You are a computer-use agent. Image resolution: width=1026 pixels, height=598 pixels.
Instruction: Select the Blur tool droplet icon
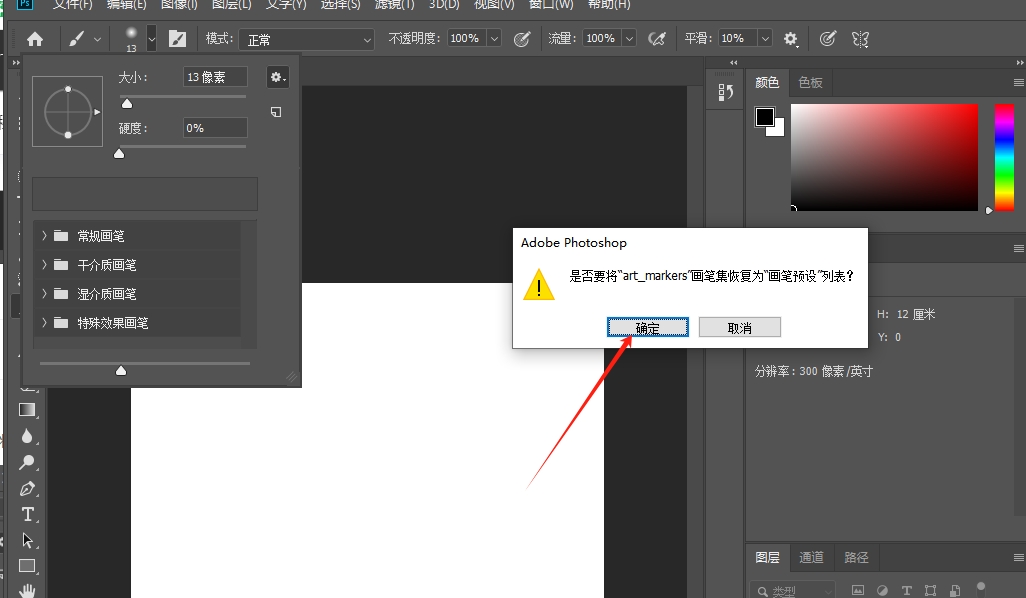pyautogui.click(x=27, y=436)
